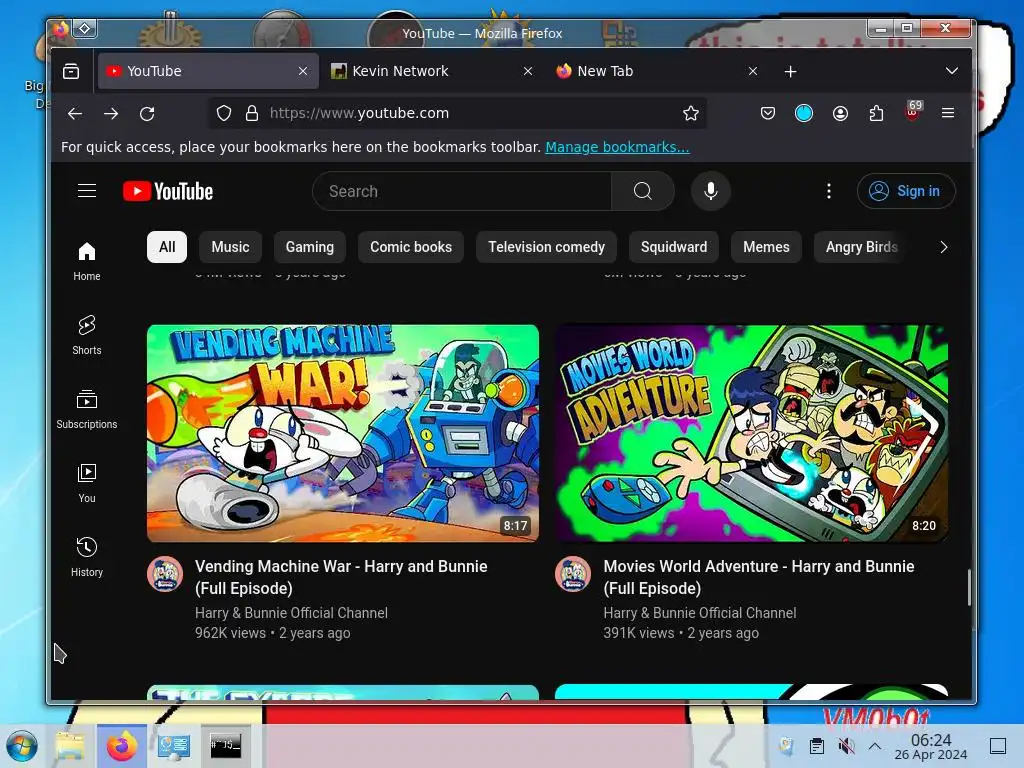
Task: Open Manage bookmarks link
Action: tap(617, 147)
